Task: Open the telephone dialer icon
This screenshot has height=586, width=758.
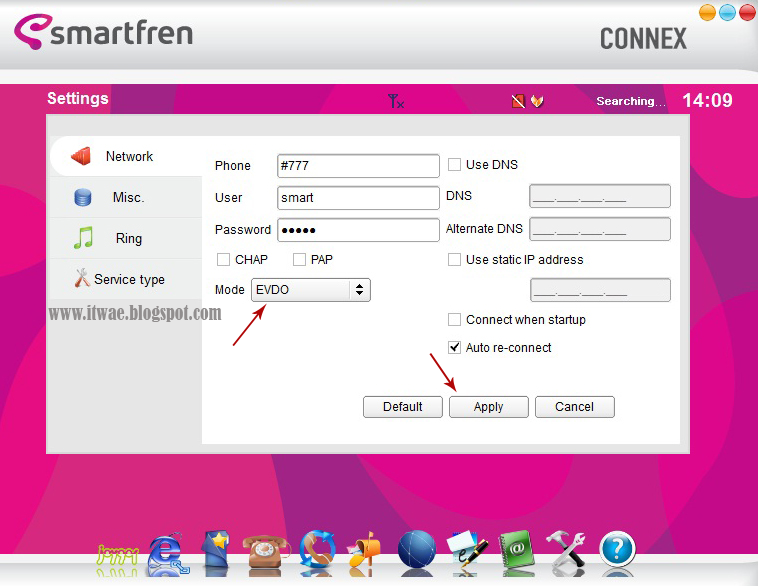Action: pyautogui.click(x=264, y=552)
